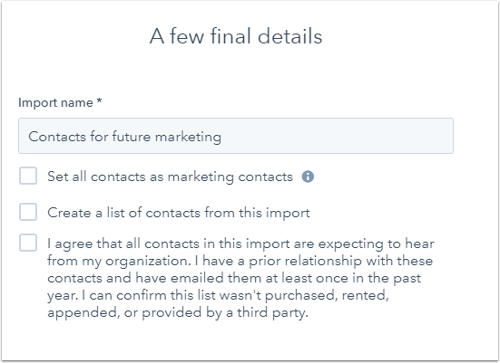Check the agreement checkbox about contacts expecting emails
500x363 pixels.
coord(28,243)
